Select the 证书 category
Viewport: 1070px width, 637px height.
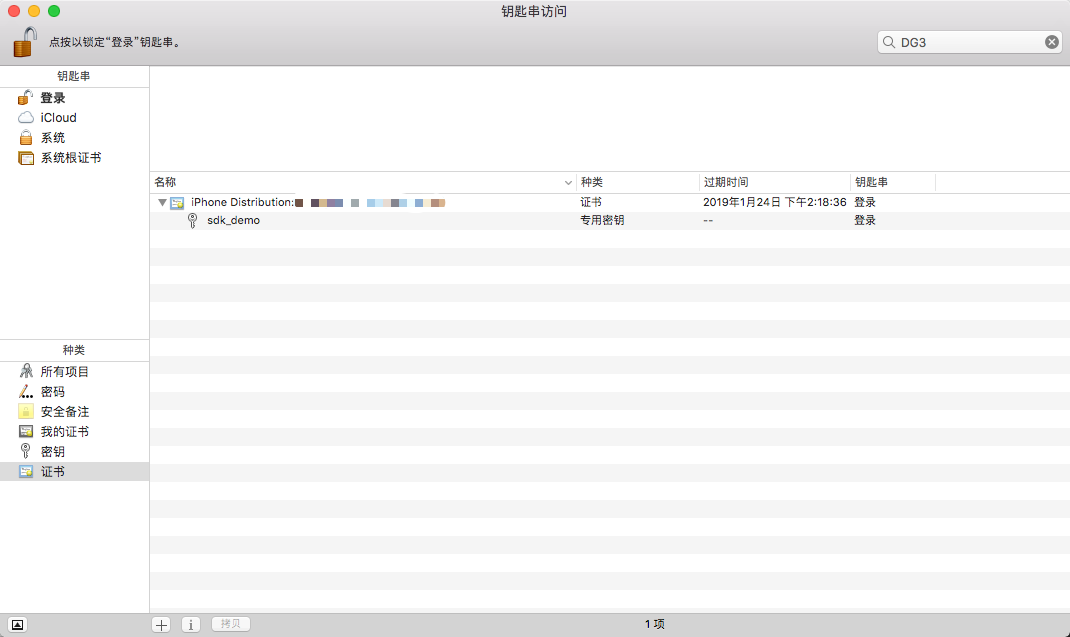(x=52, y=472)
